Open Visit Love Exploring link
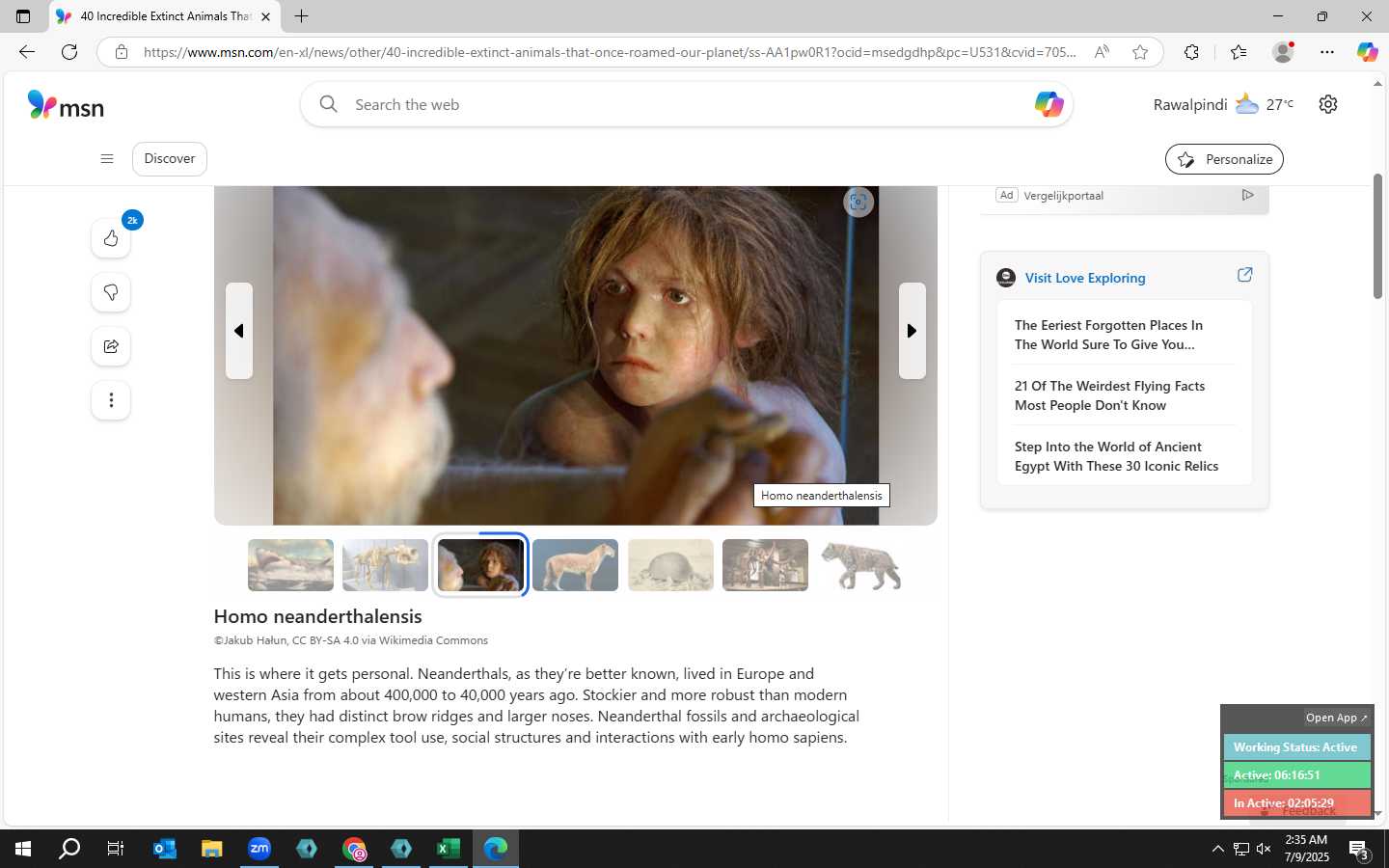The width and height of the screenshot is (1389, 868). [1085, 278]
